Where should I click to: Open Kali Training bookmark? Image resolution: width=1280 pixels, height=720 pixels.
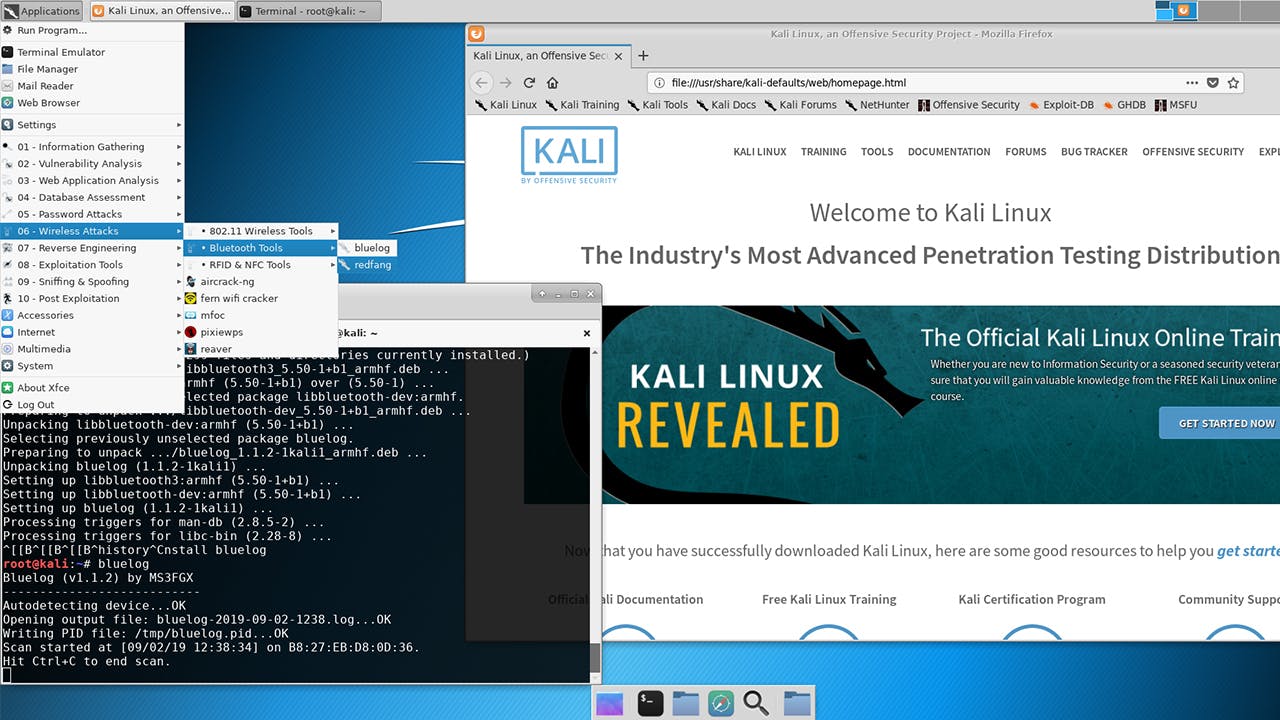[581, 105]
